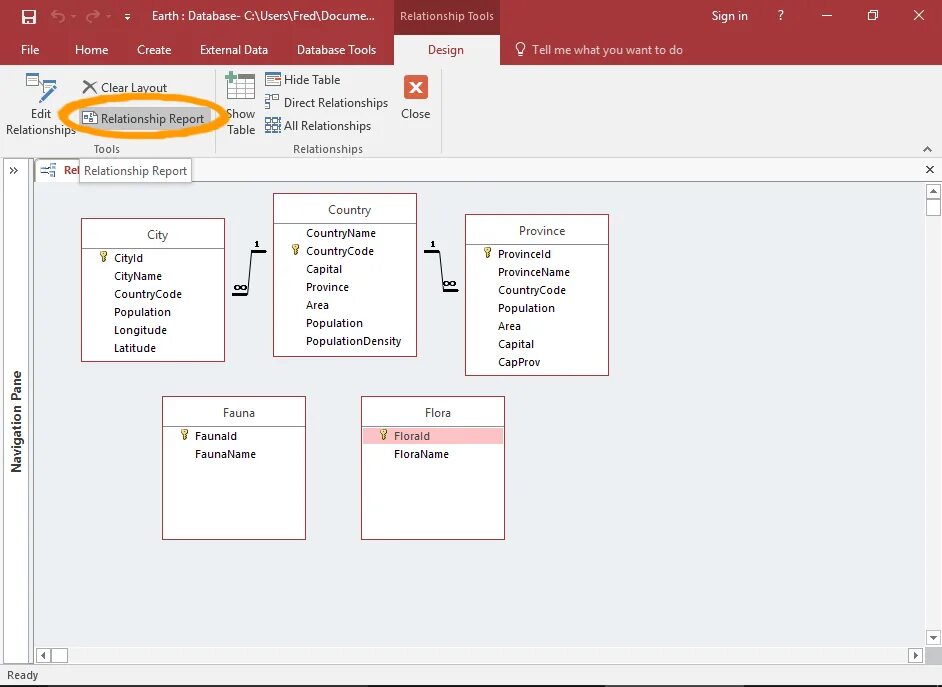Click the Tell me what you want to do box
Viewport: 942px width, 687px height.
pos(599,50)
